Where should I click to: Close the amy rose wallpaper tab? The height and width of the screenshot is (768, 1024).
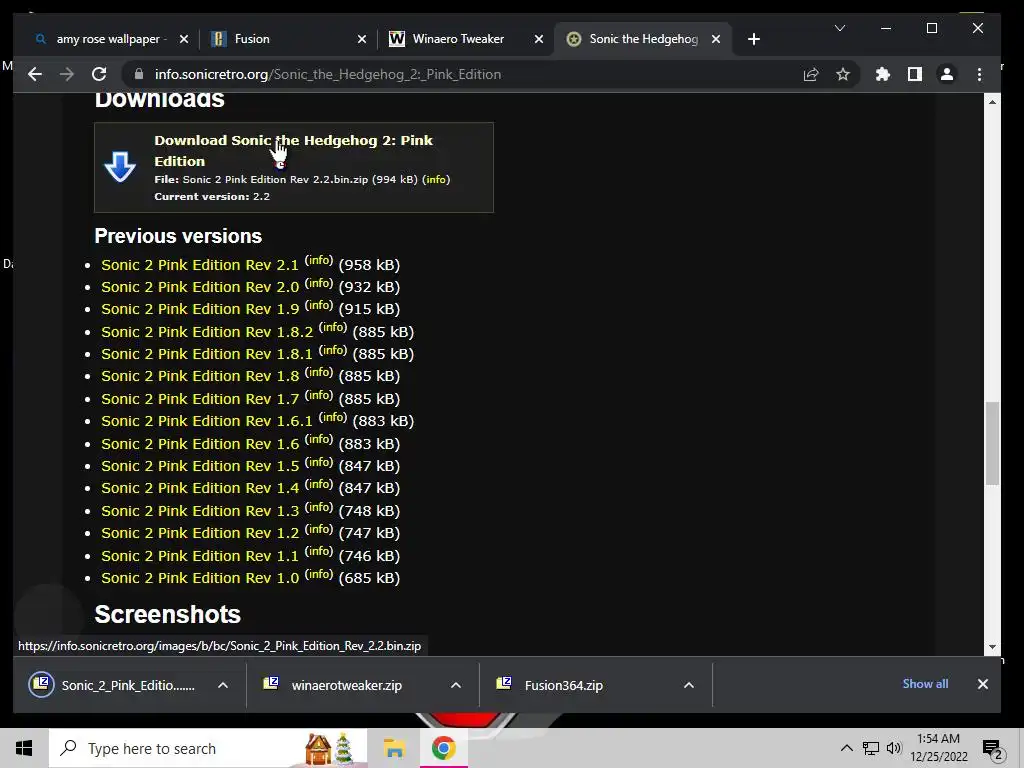[x=184, y=39]
